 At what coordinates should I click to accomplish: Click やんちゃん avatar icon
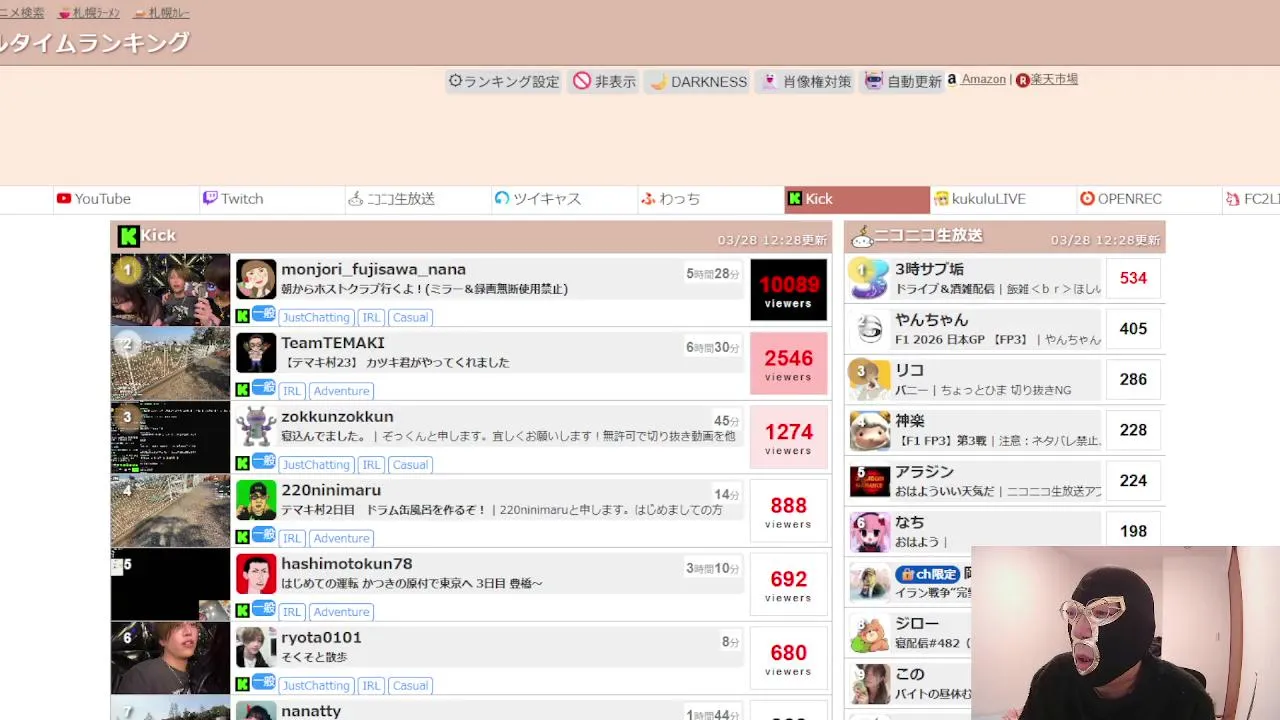(x=869, y=329)
